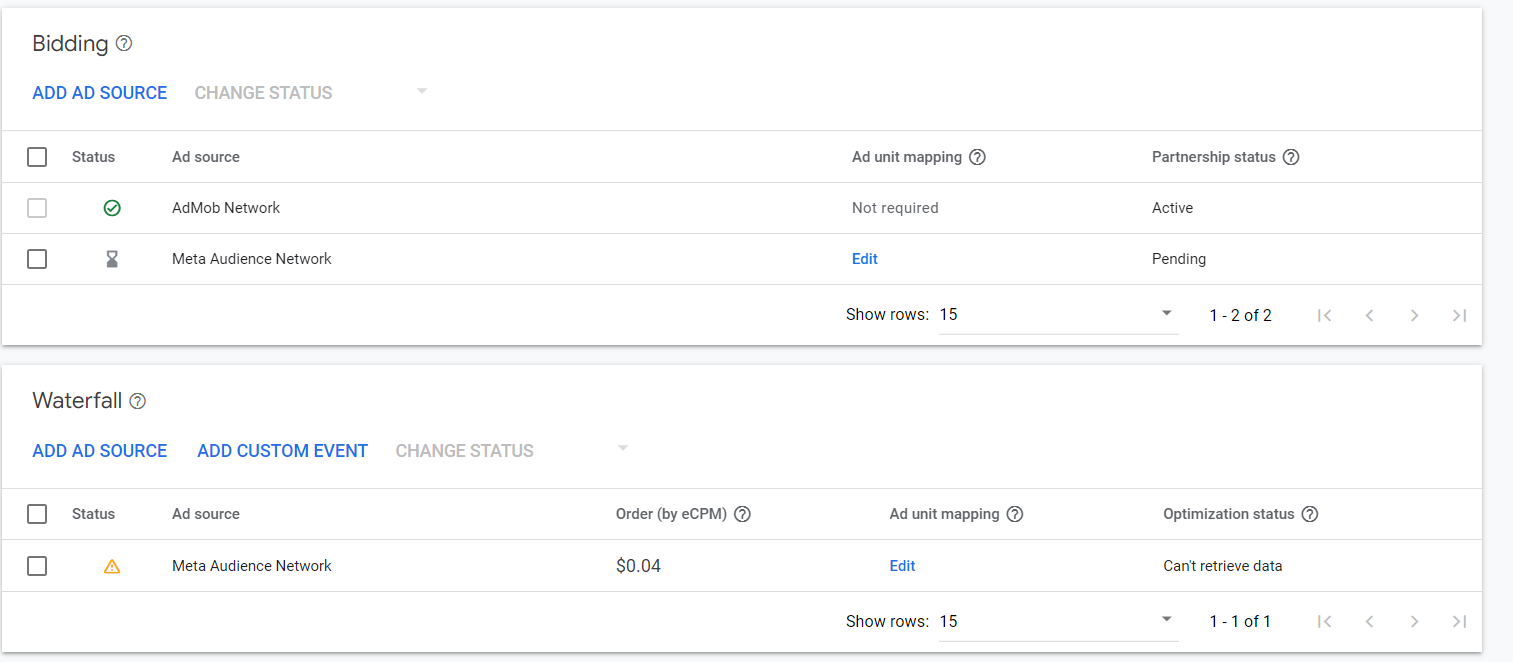This screenshot has height=662, width=1513.
Task: Click Add Ad Source in Bidding section
Action: pos(100,93)
